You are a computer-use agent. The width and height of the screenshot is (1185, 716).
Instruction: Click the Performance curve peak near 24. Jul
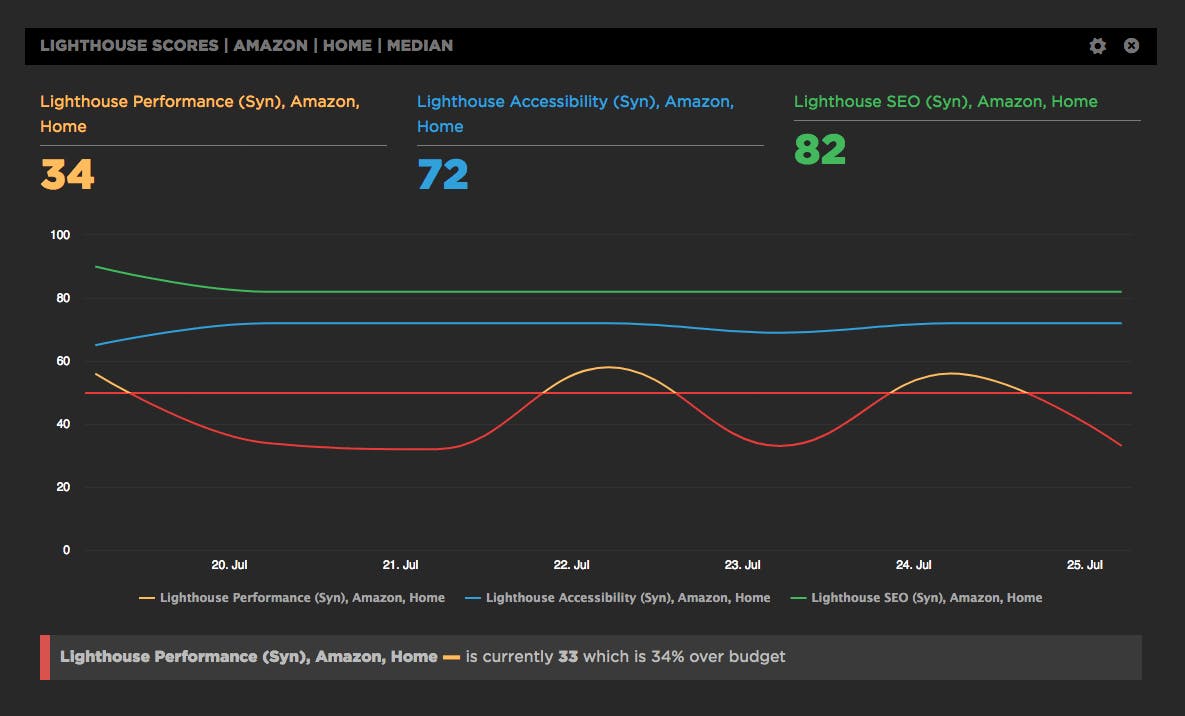(952, 373)
